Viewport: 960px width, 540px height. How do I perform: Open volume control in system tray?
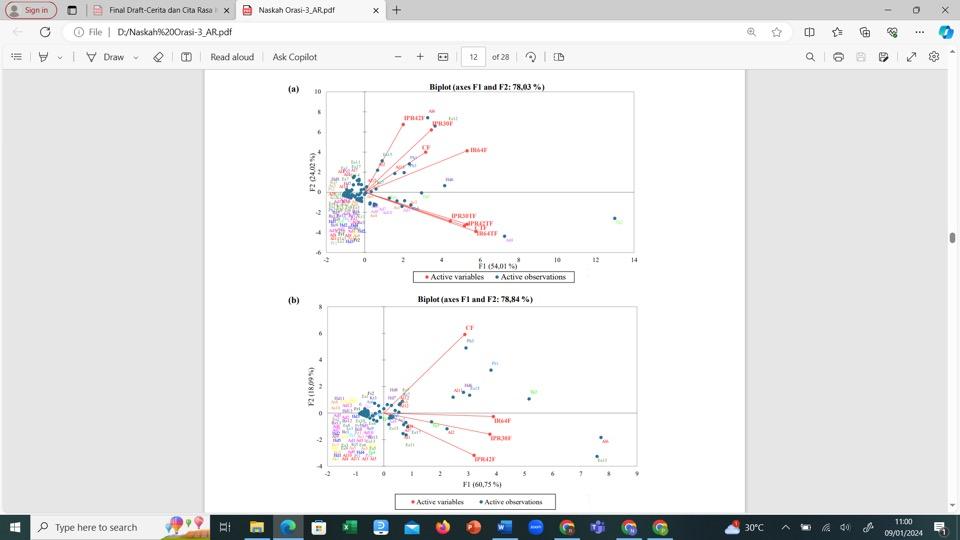click(x=846, y=527)
